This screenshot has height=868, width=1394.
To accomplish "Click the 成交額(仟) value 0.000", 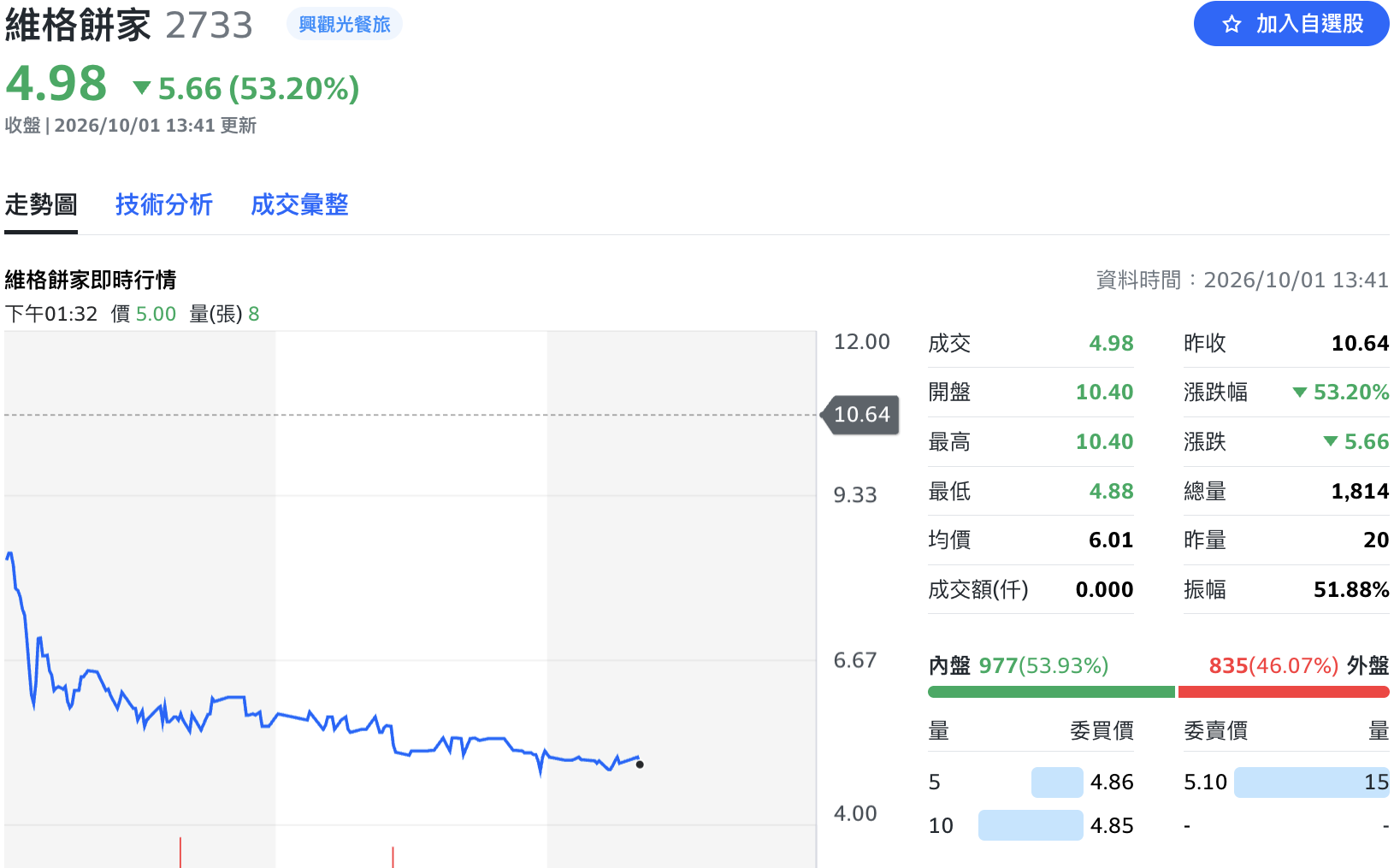I will (1104, 590).
